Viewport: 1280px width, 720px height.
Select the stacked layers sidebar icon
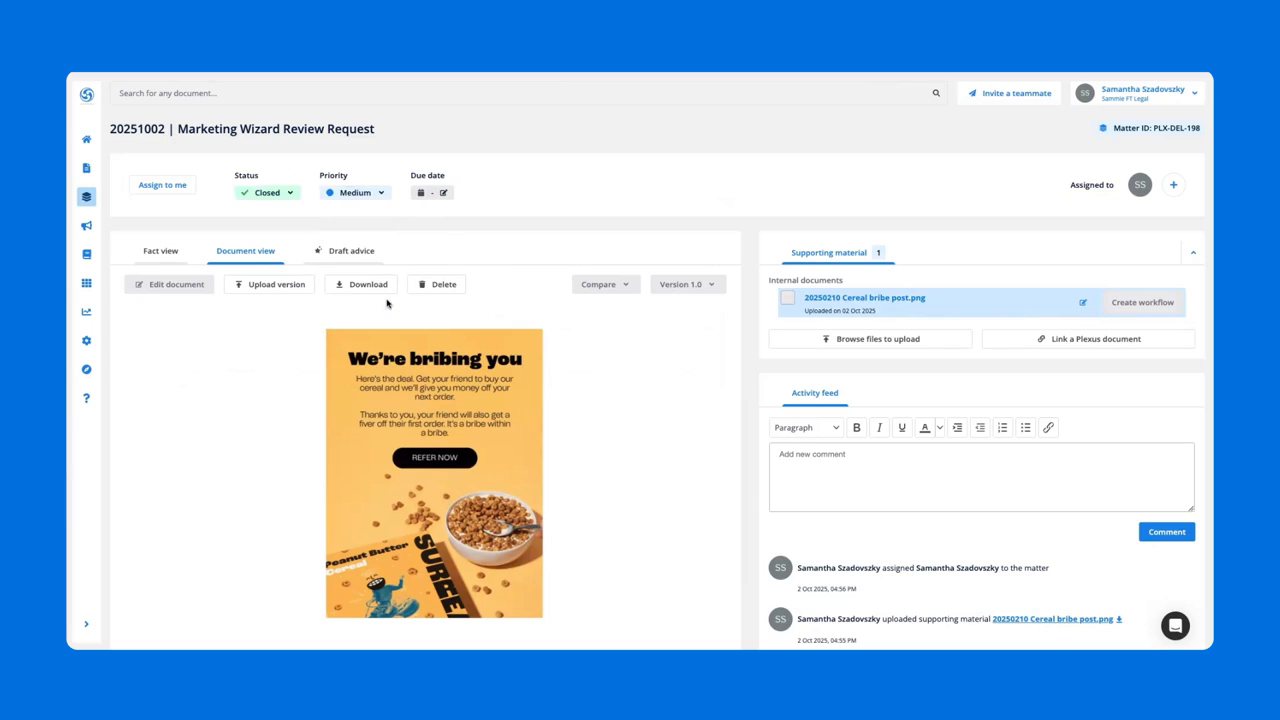coord(86,197)
